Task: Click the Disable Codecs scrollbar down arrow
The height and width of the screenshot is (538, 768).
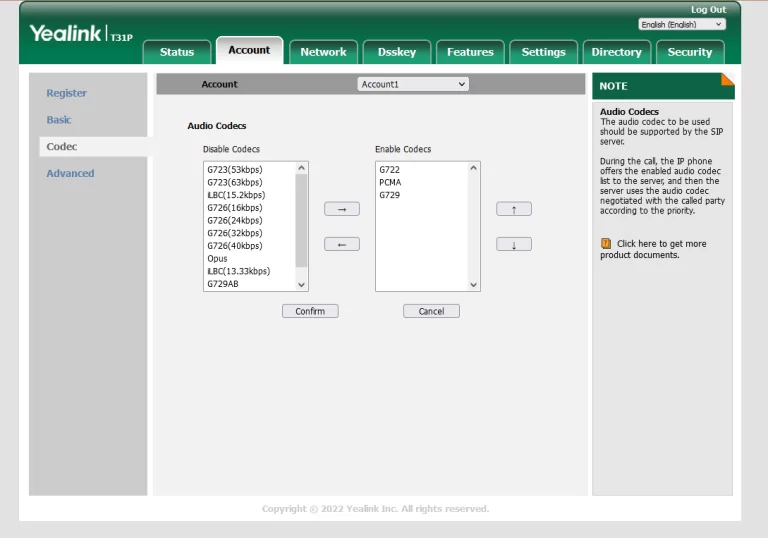Action: (302, 284)
